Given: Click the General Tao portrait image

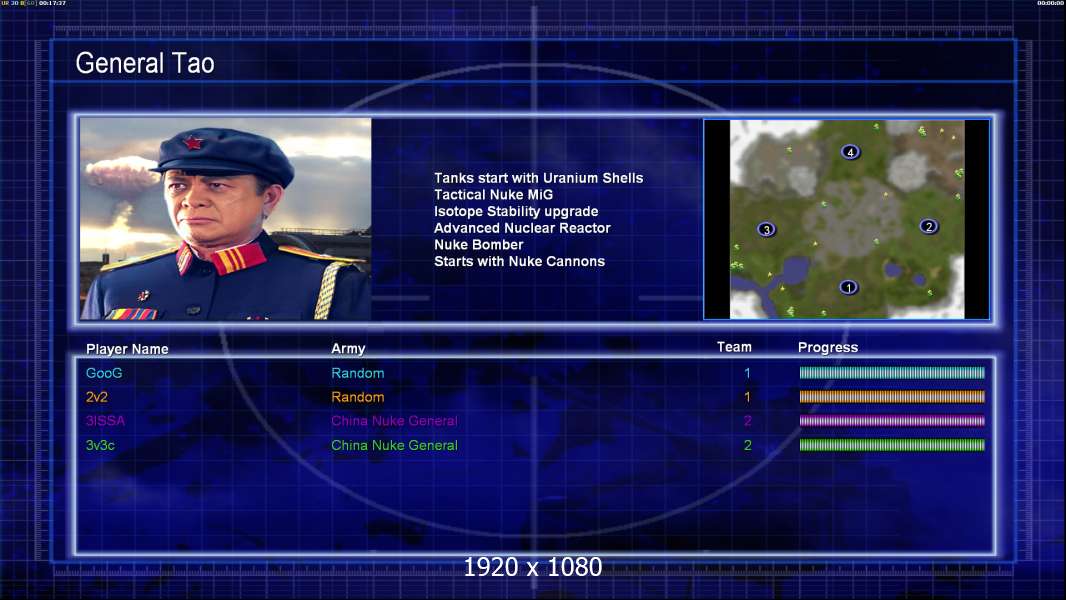Looking at the screenshot, I should click(226, 219).
